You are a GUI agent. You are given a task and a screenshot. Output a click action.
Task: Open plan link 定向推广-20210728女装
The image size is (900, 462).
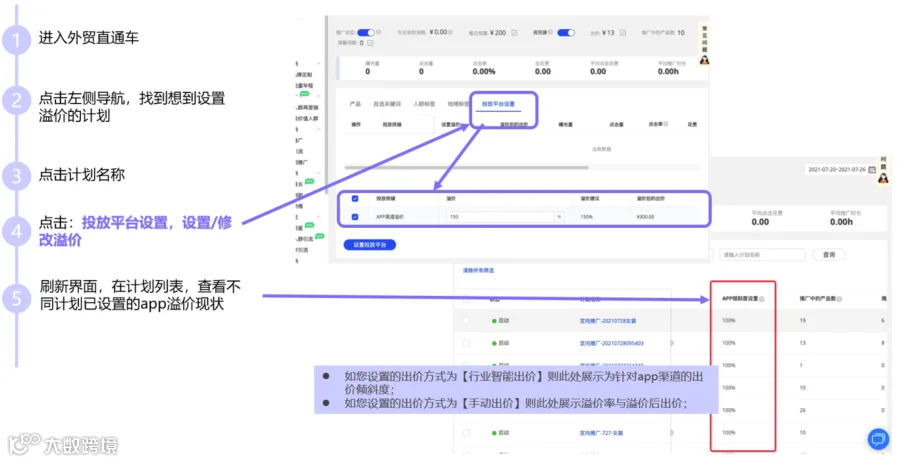pyautogui.click(x=608, y=321)
